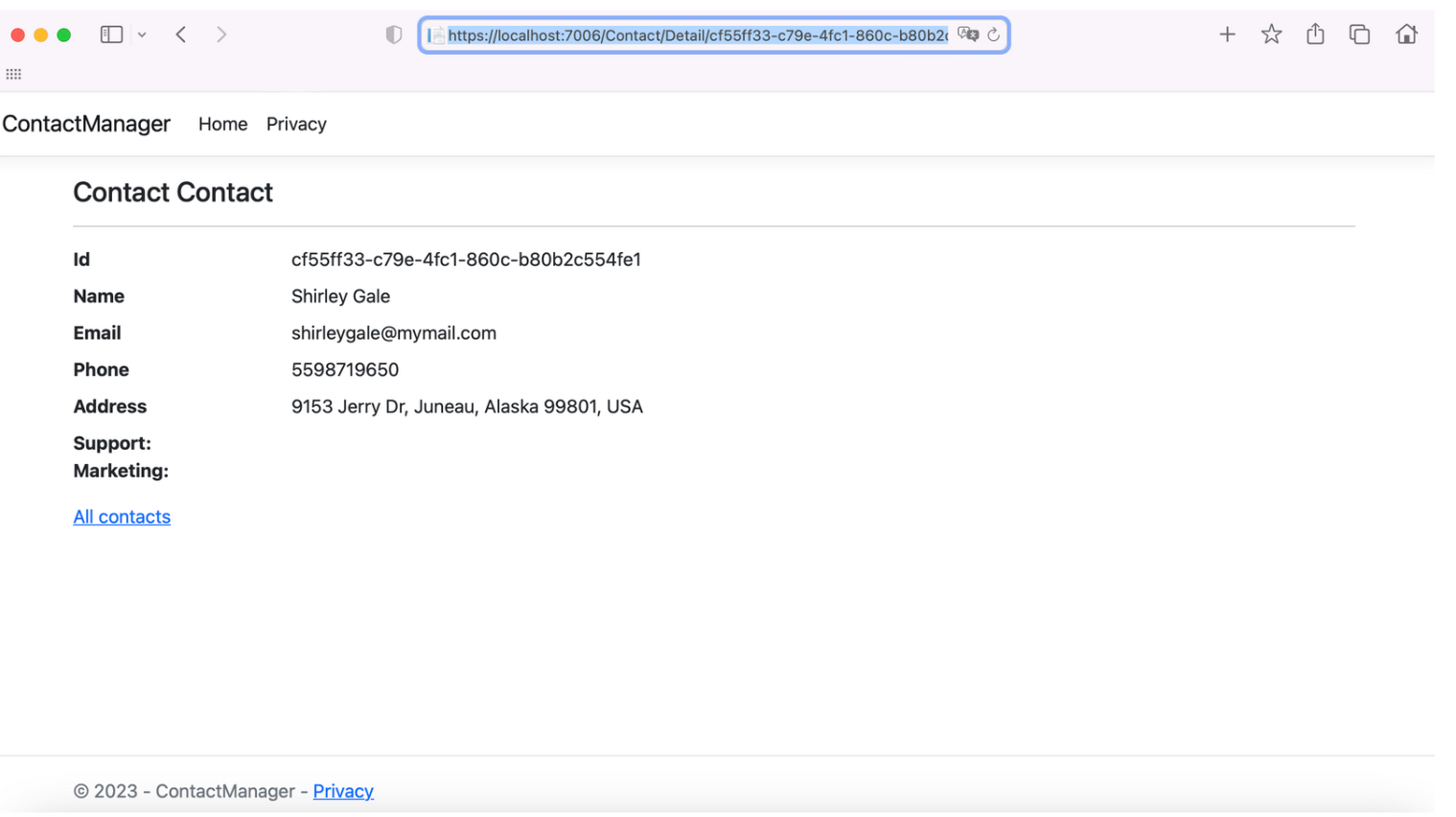Click the localhost URL address field

pos(697,35)
